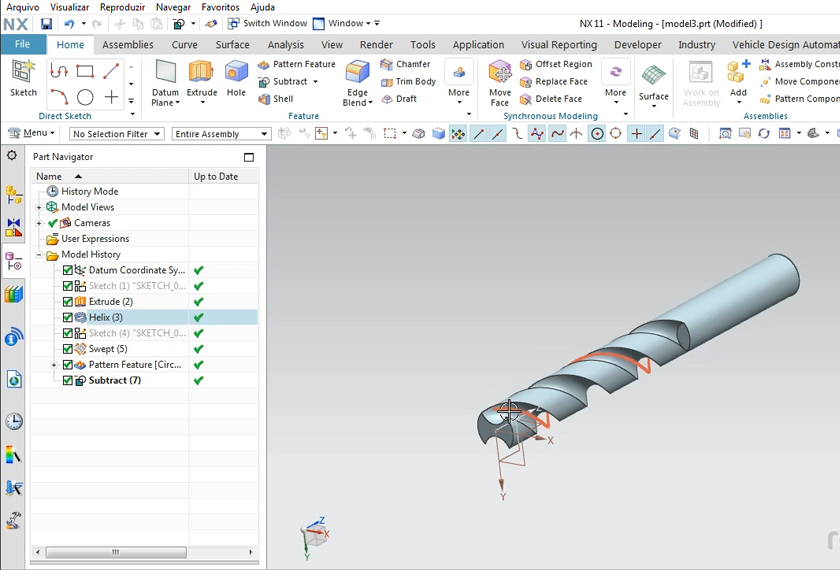Open the No Selection Filter dropdown

pyautogui.click(x=116, y=134)
